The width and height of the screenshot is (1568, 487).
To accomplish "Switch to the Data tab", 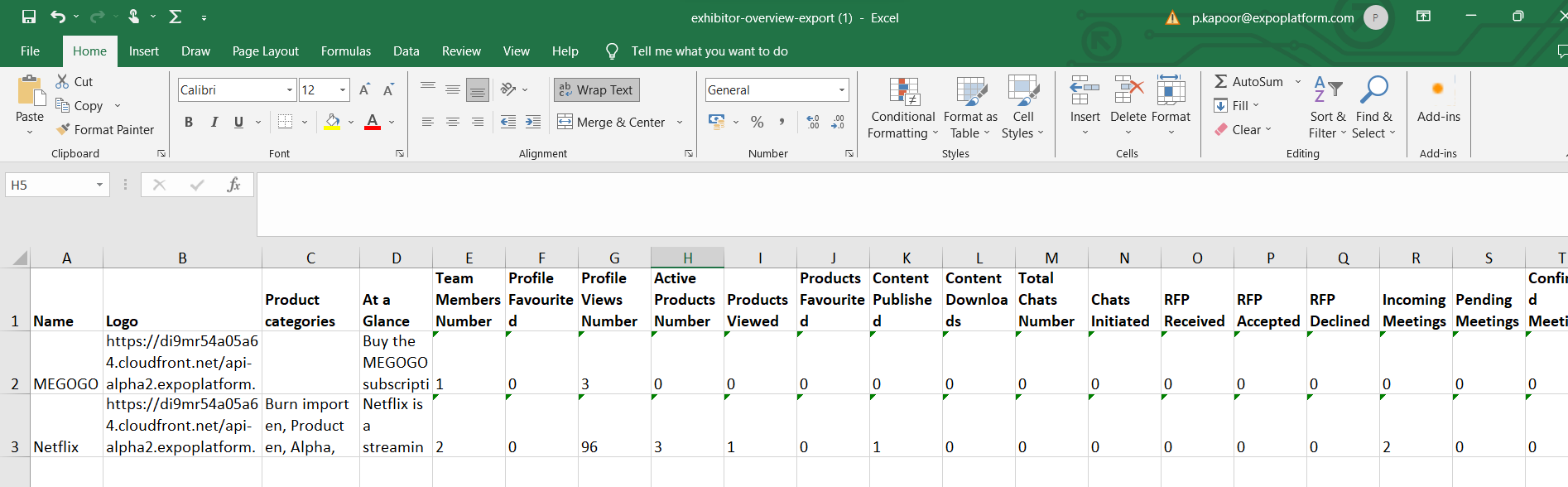I will click(x=406, y=51).
